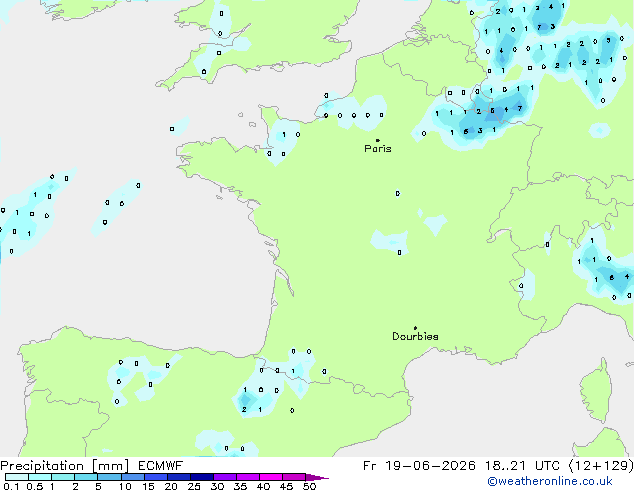Select the 1 mm legend color swatch

(x=63, y=477)
